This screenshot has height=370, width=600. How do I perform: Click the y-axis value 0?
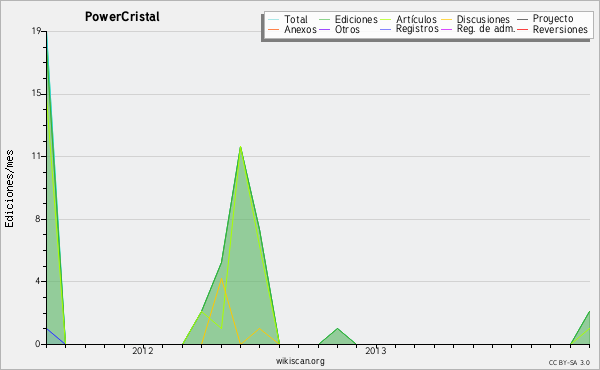[38, 344]
